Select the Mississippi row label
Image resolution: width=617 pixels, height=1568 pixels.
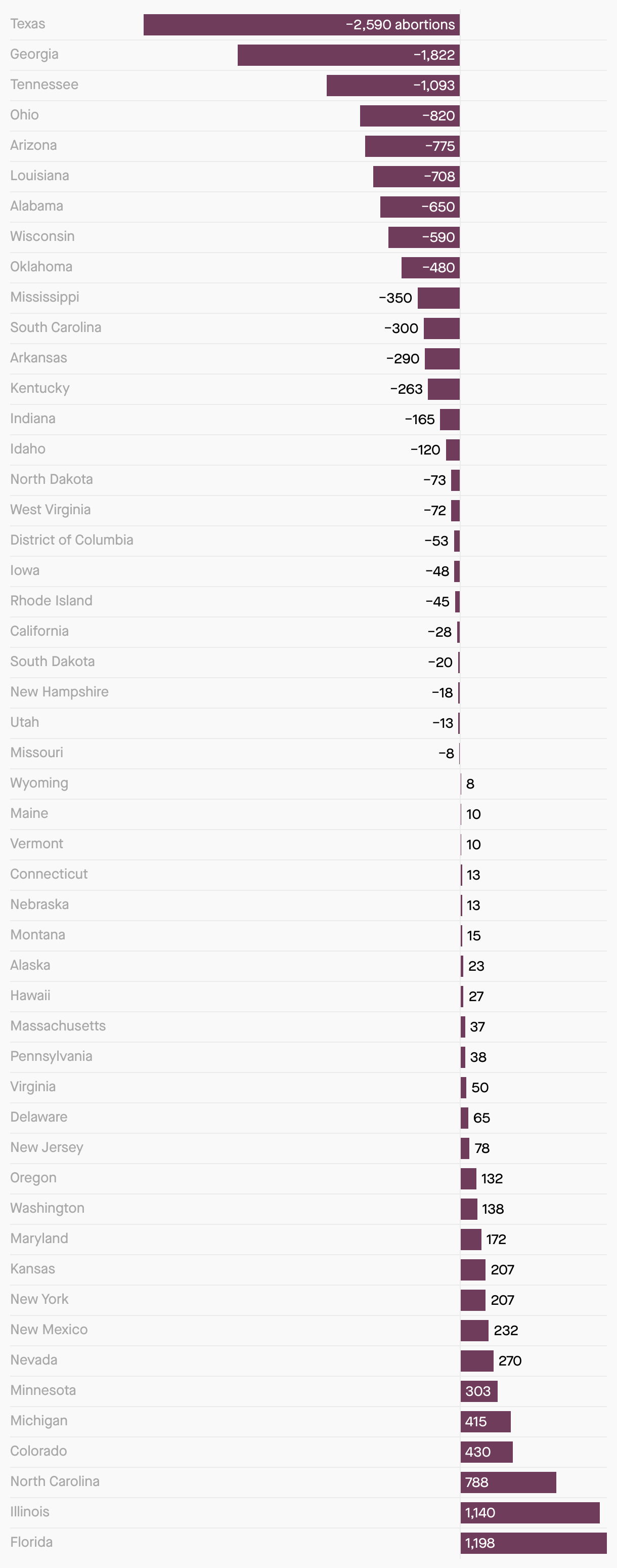tap(45, 297)
